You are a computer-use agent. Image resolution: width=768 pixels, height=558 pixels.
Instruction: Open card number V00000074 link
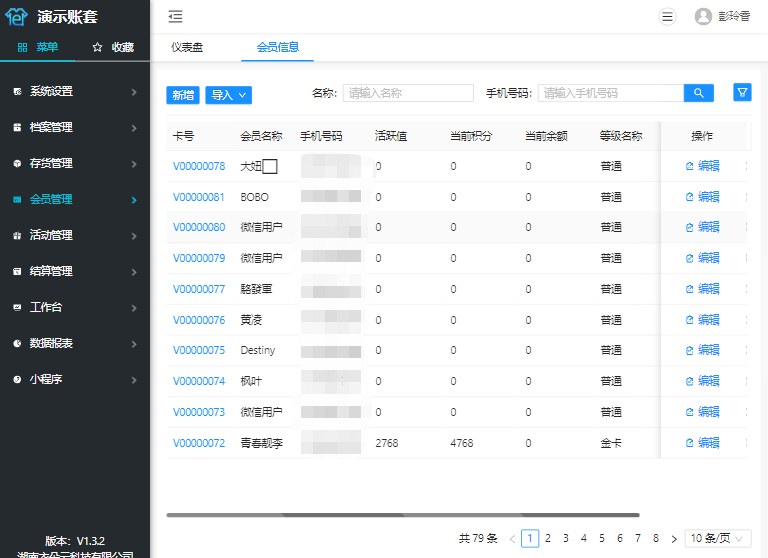(x=199, y=381)
